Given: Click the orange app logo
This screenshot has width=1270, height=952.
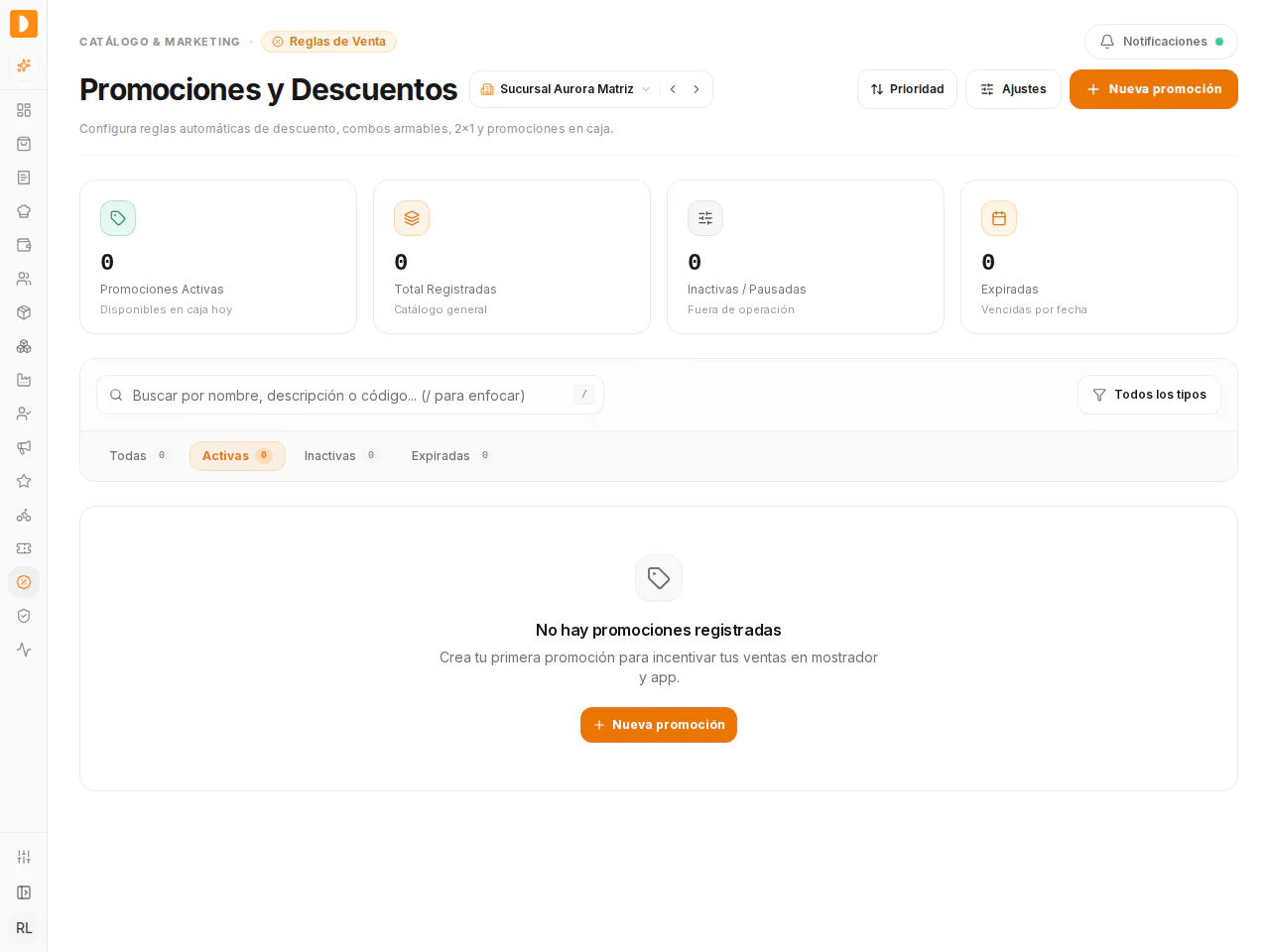Looking at the screenshot, I should pyautogui.click(x=24, y=24).
